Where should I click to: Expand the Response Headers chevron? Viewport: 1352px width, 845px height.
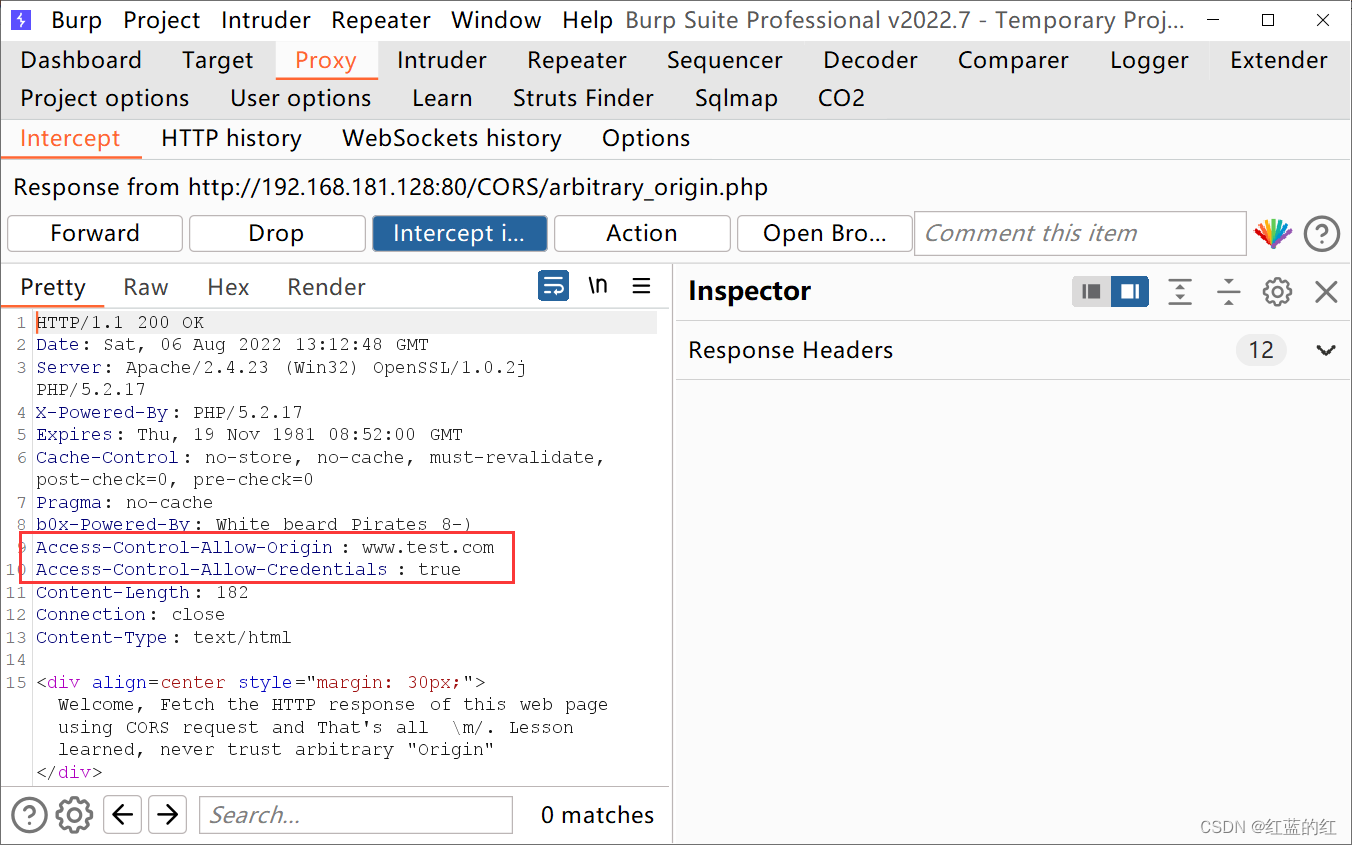pos(1326,351)
